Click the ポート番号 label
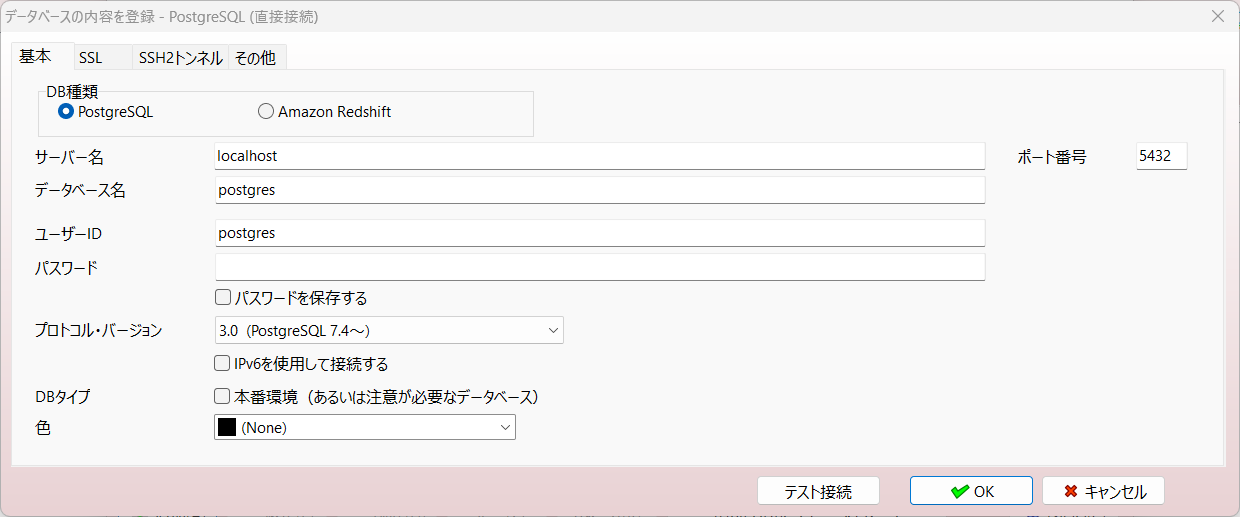 point(1051,157)
